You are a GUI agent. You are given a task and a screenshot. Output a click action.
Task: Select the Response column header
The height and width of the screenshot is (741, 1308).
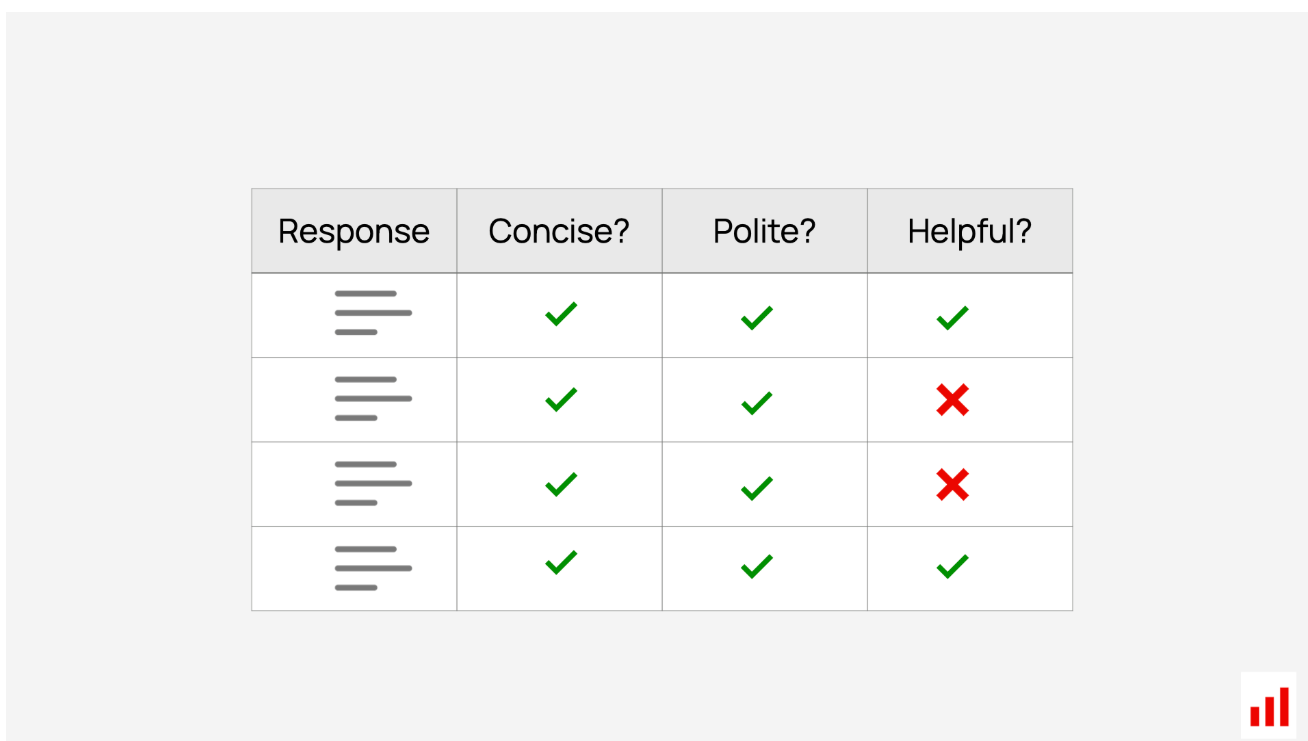coord(354,231)
